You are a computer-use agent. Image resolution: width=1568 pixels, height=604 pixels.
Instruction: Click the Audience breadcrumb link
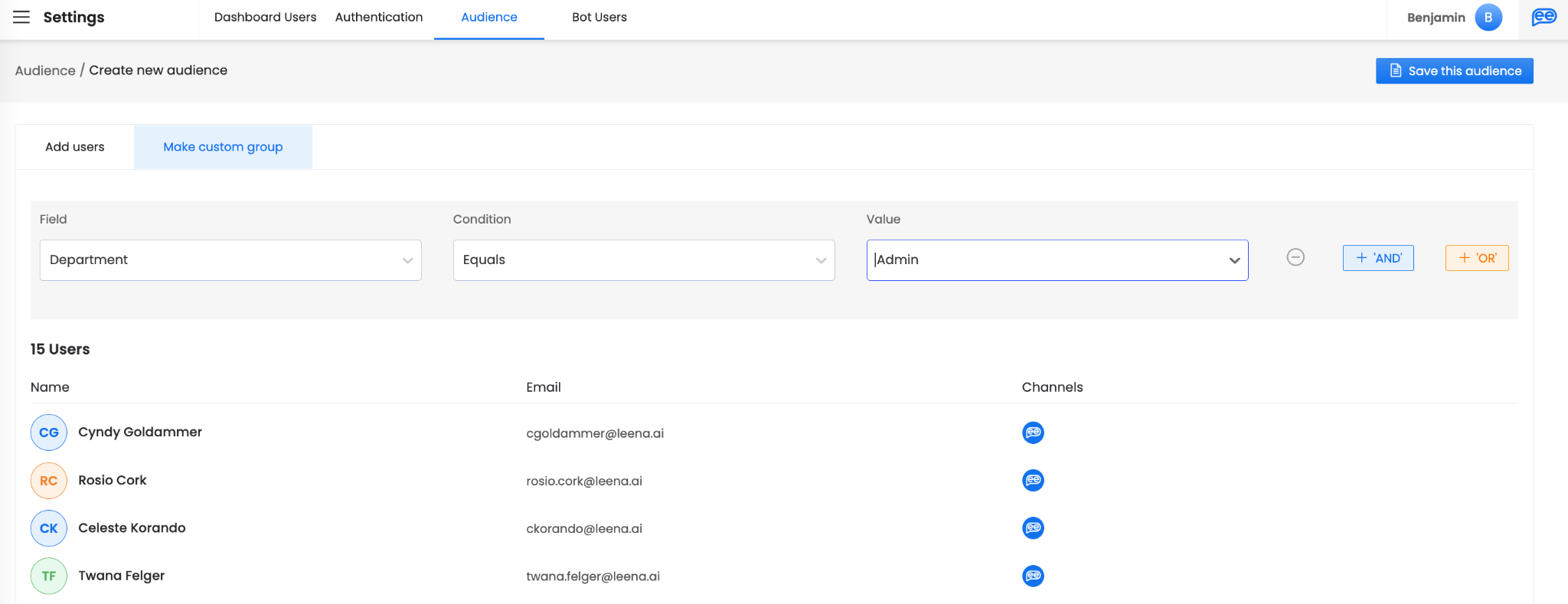point(45,70)
